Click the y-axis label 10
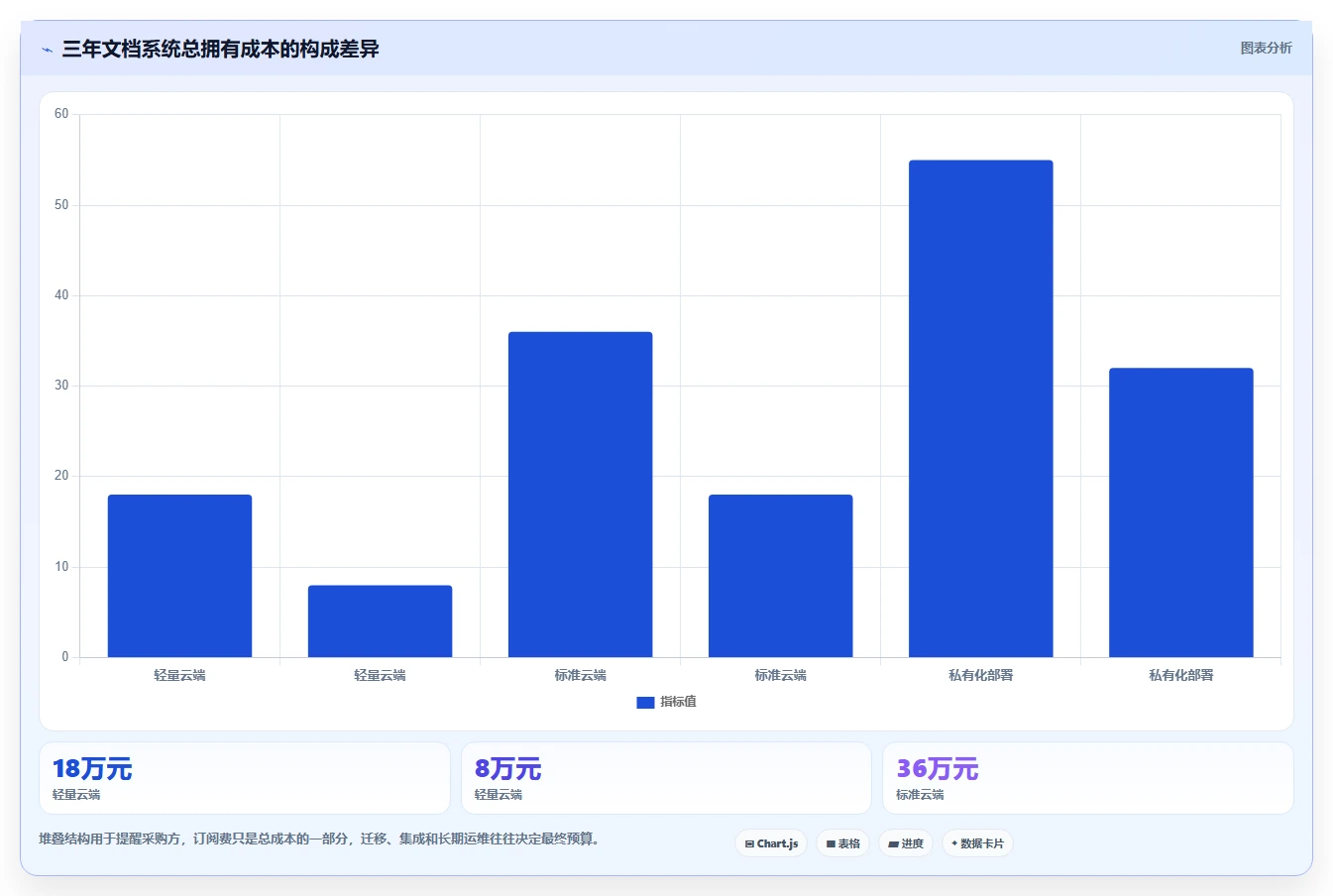Viewport: 1333px width, 896px height. (x=61, y=567)
